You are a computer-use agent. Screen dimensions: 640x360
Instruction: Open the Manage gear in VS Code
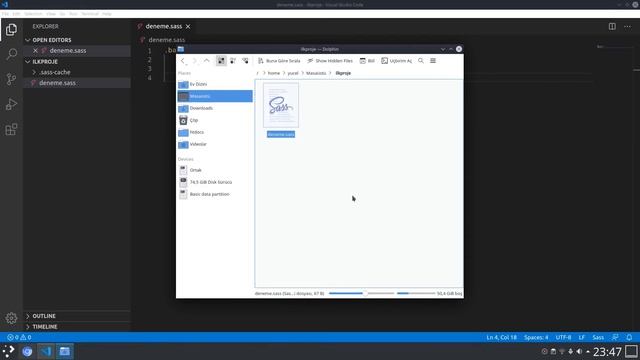point(11,318)
